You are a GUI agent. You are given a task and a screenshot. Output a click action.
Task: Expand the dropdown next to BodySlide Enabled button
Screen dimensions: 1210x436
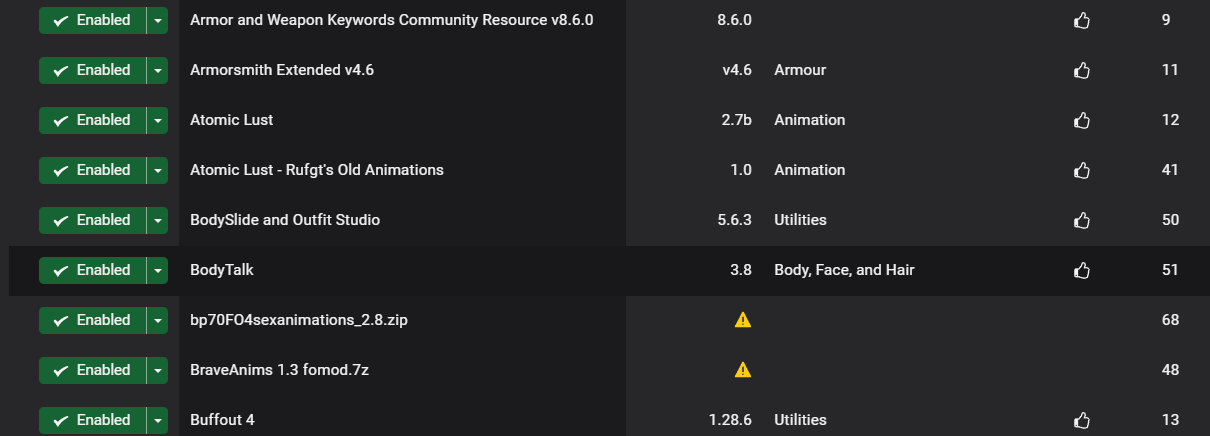pos(158,220)
